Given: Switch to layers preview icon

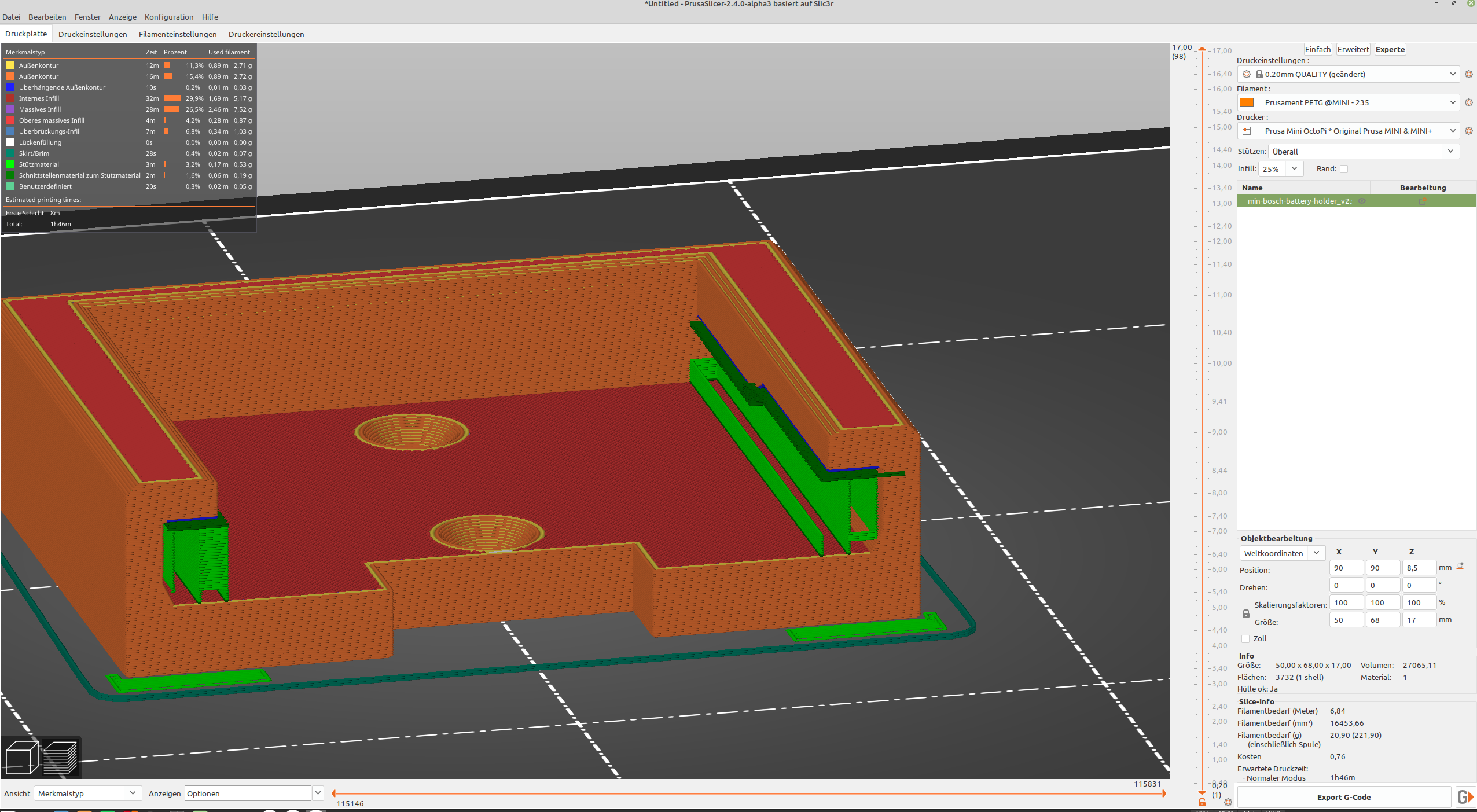Looking at the screenshot, I should pos(60,757).
